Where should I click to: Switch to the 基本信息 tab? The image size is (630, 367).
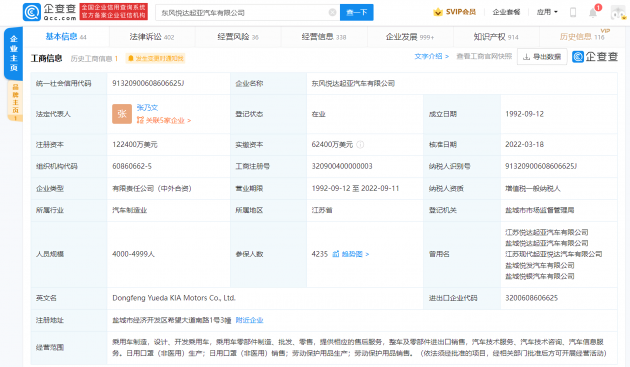coord(65,37)
